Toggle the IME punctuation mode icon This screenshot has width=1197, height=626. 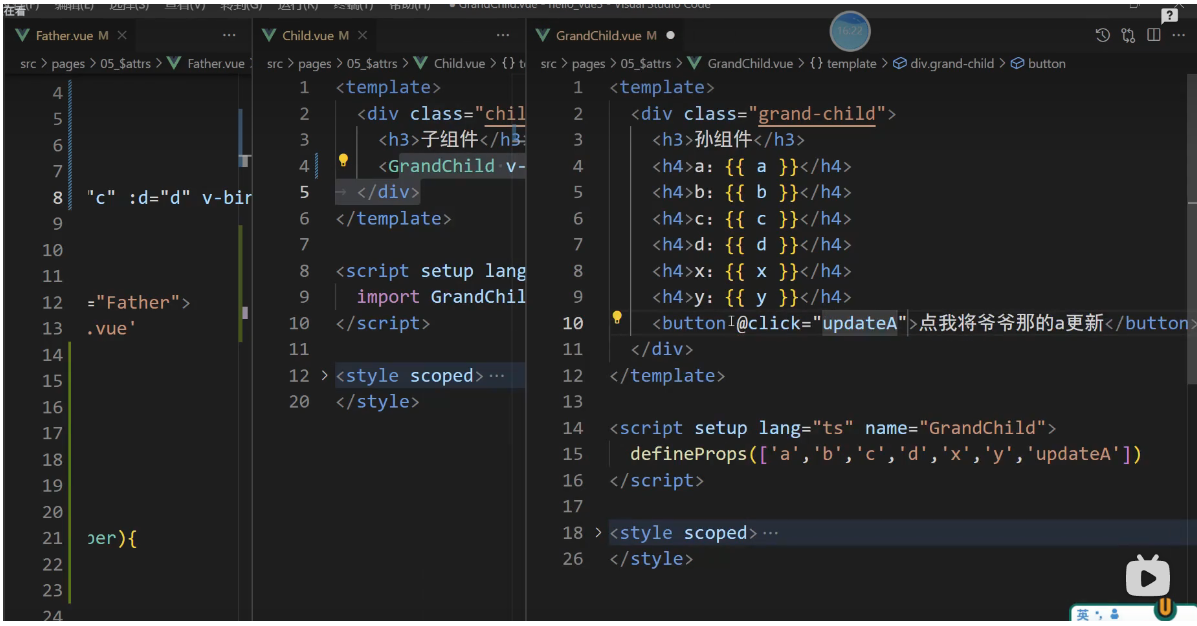(1099, 615)
